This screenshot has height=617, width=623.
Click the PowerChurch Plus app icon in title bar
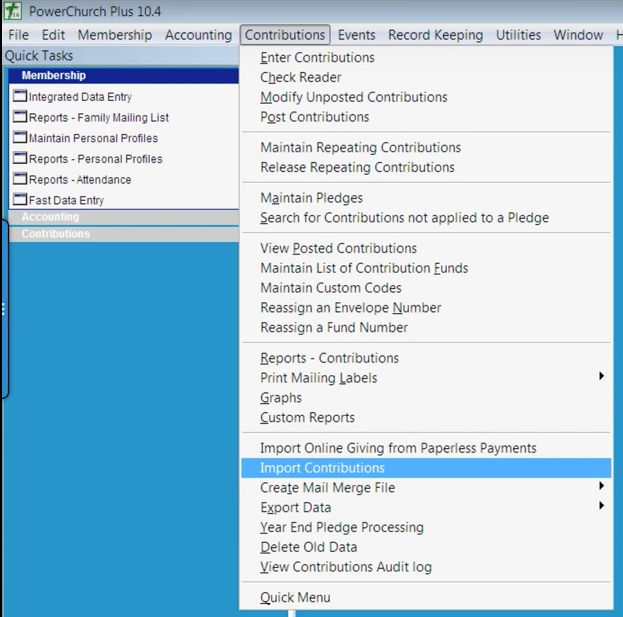tap(13, 11)
